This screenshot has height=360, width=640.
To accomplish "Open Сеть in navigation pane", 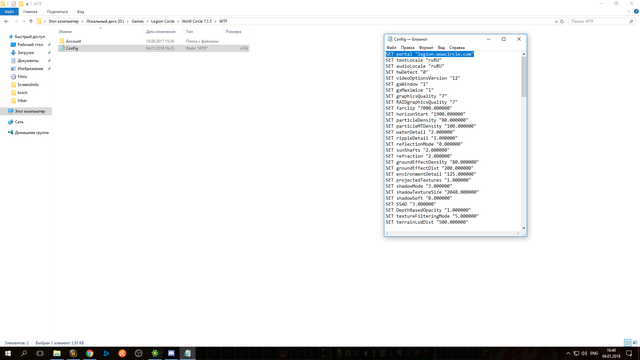I will [x=19, y=122].
